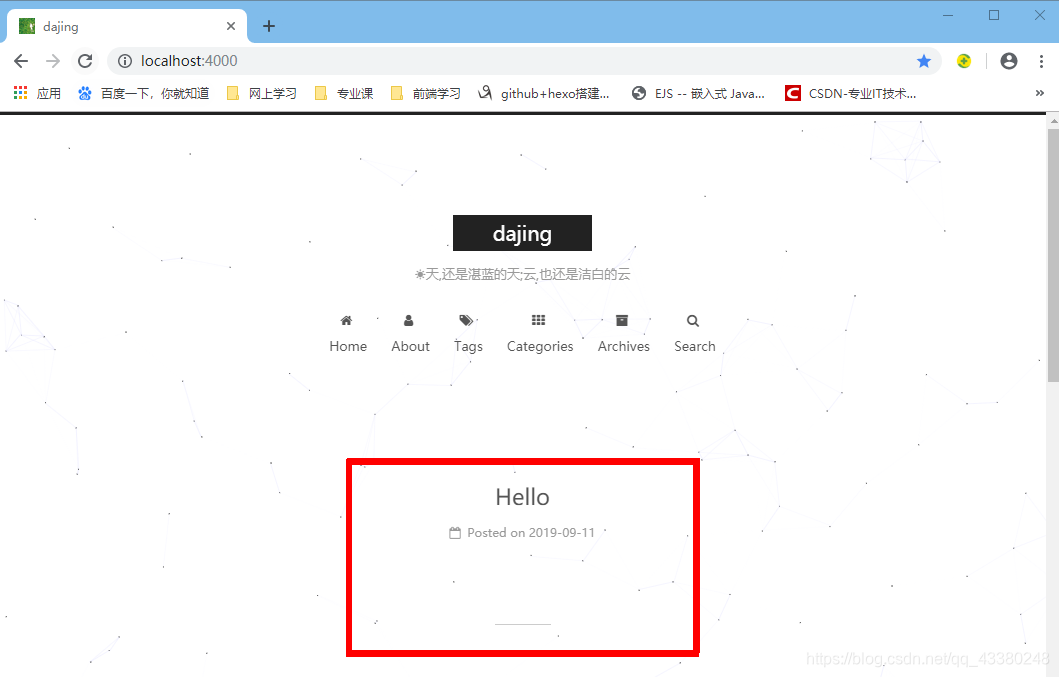Viewport: 1059px width, 677px height.
Task: Open the Archives menu label
Action: click(623, 347)
